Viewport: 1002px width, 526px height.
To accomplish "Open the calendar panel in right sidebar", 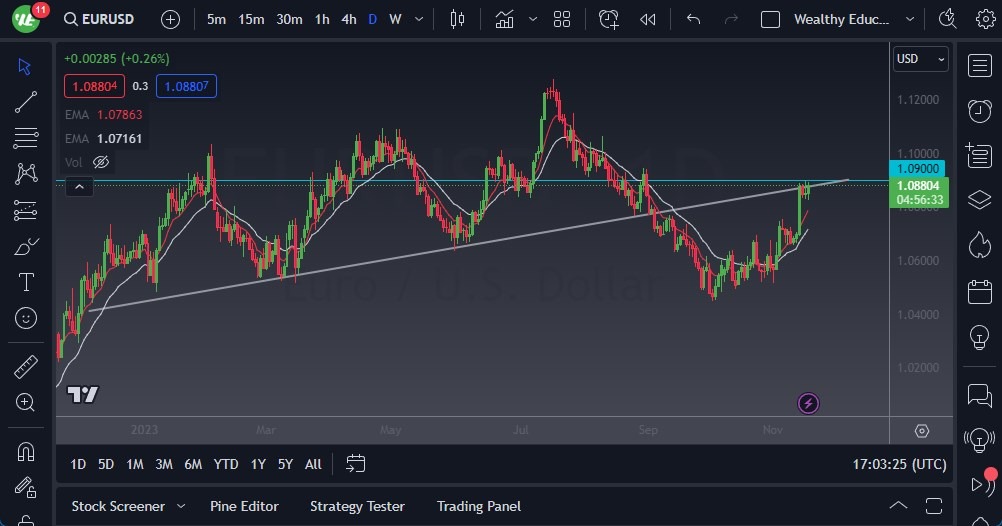I will (x=979, y=292).
